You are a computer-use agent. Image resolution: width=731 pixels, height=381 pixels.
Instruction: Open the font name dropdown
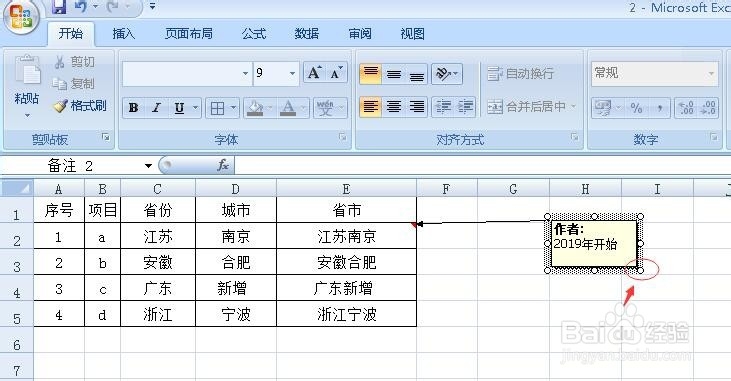245,73
